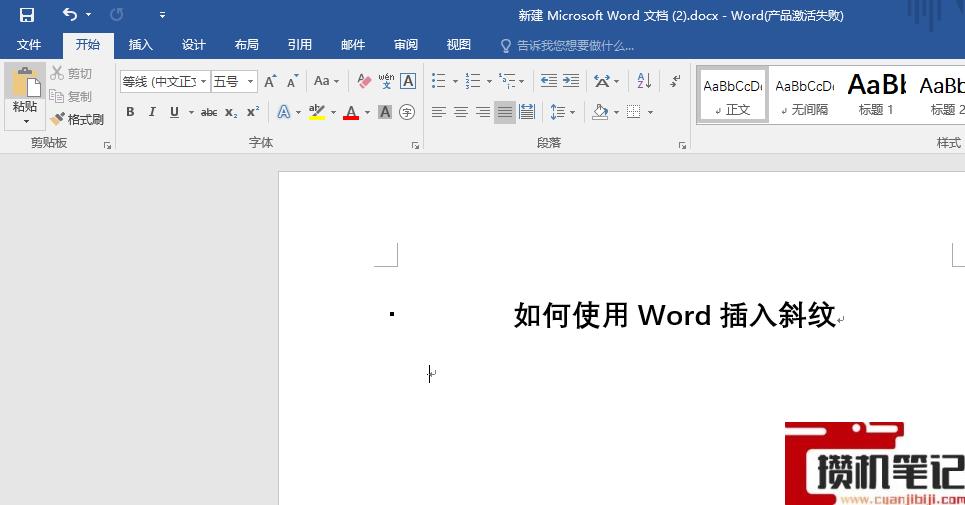Save the document with floppy icon
The height and width of the screenshot is (505, 965).
[x=26, y=15]
